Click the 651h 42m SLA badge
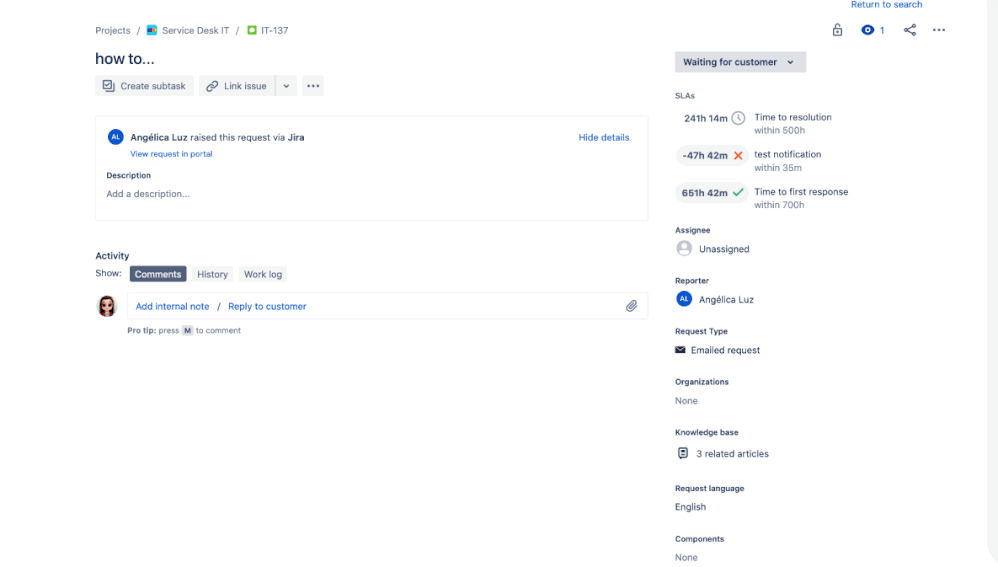998x567 pixels. (x=712, y=193)
